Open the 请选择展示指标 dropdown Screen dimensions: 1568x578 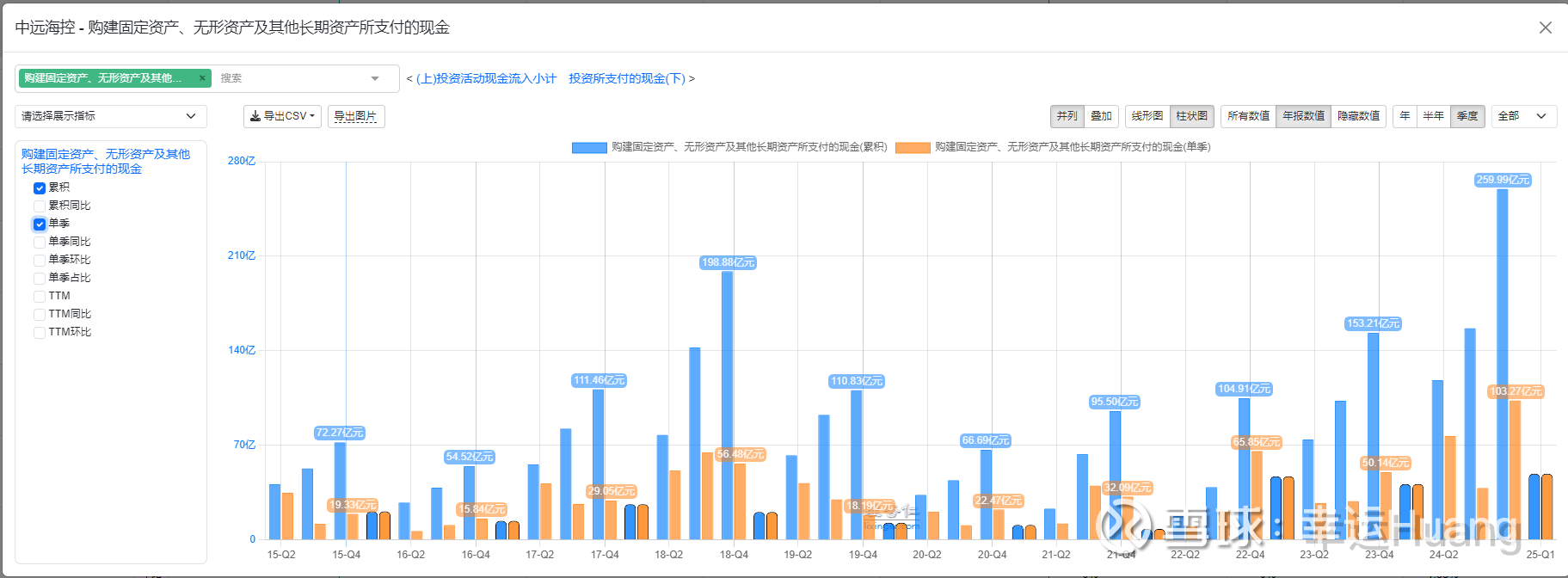[111, 116]
